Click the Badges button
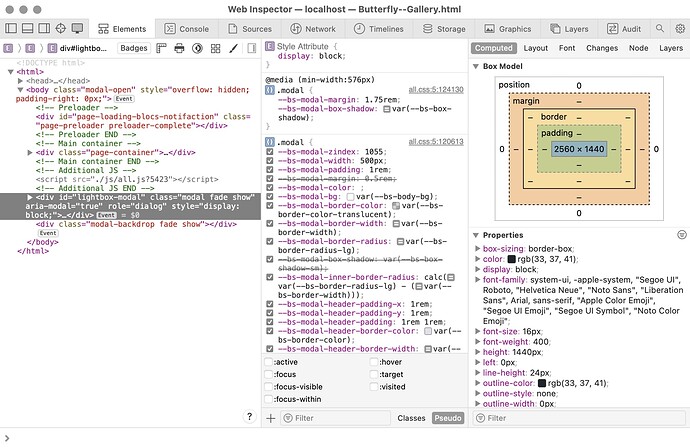690x448 pixels. click(x=133, y=47)
